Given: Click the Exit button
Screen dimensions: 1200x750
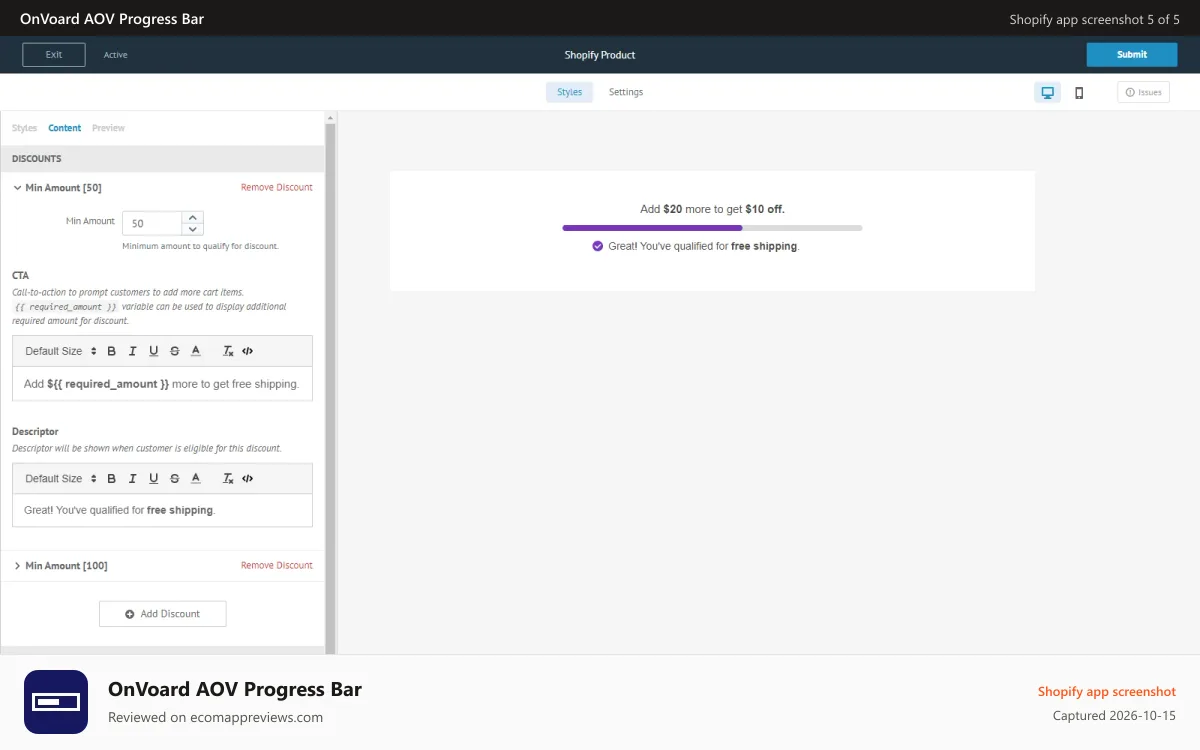Looking at the screenshot, I should tap(54, 55).
